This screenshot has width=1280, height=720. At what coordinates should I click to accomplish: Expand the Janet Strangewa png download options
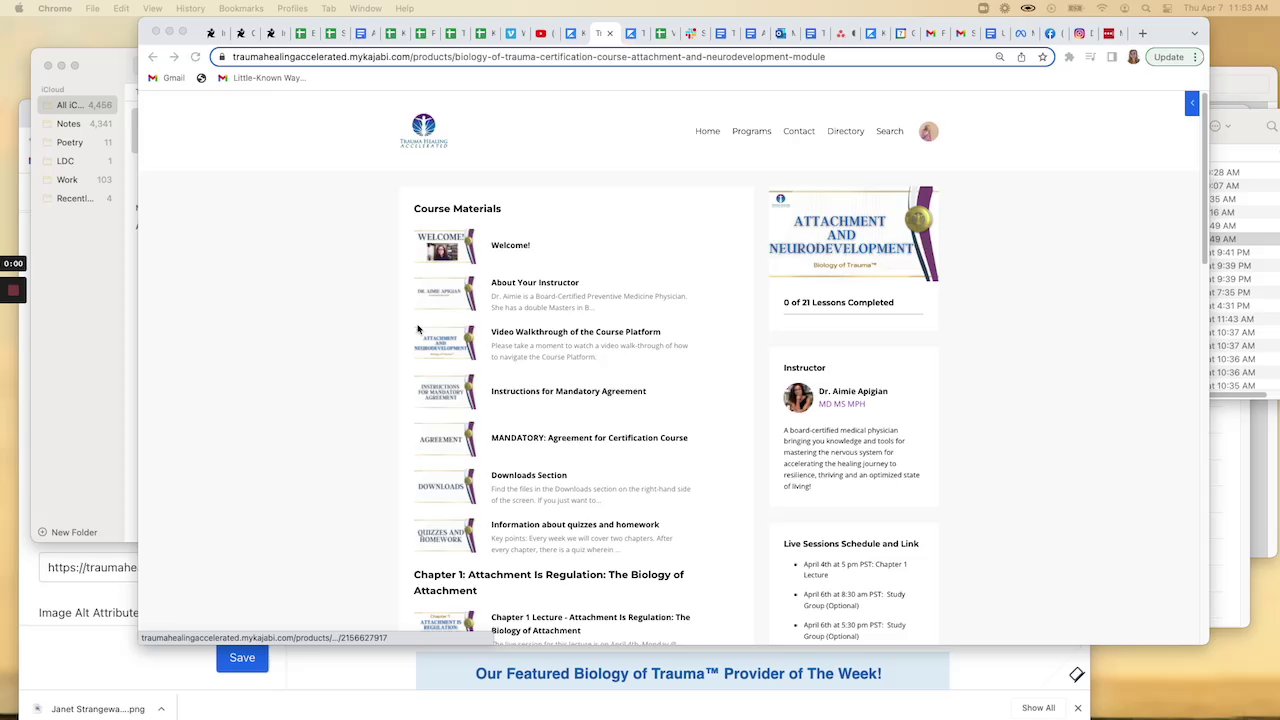pyautogui.click(x=161, y=709)
